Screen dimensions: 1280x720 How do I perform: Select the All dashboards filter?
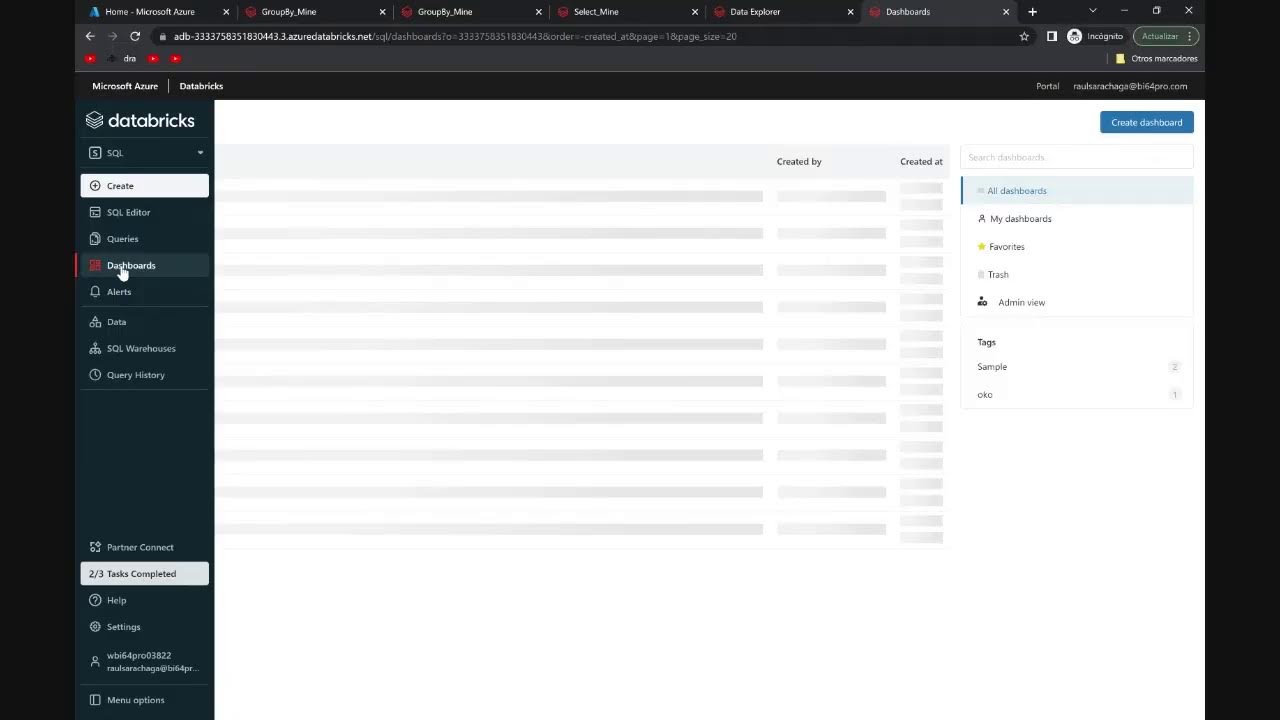pos(1077,191)
